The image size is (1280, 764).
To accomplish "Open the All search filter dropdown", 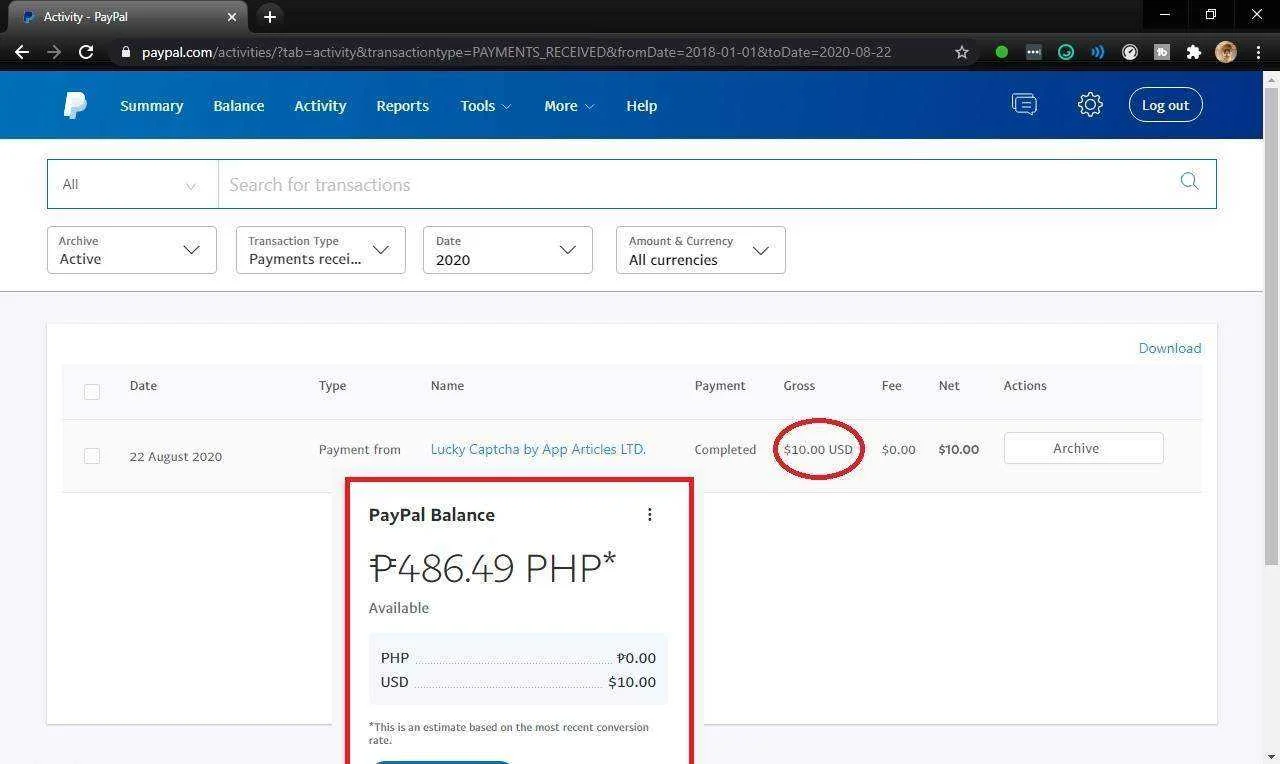I will pos(132,184).
